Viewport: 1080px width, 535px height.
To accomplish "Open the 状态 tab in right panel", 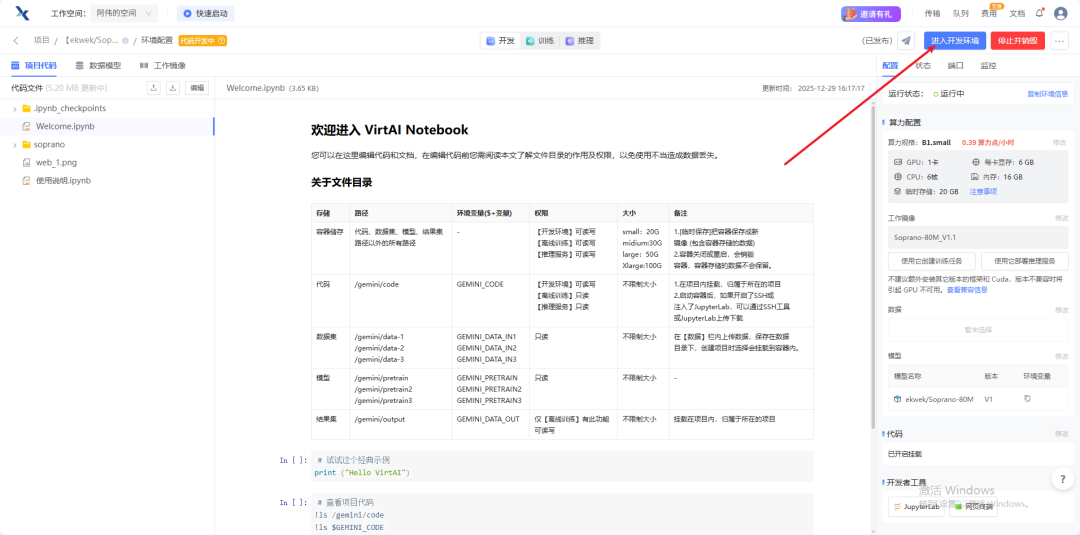I will pos(923,66).
